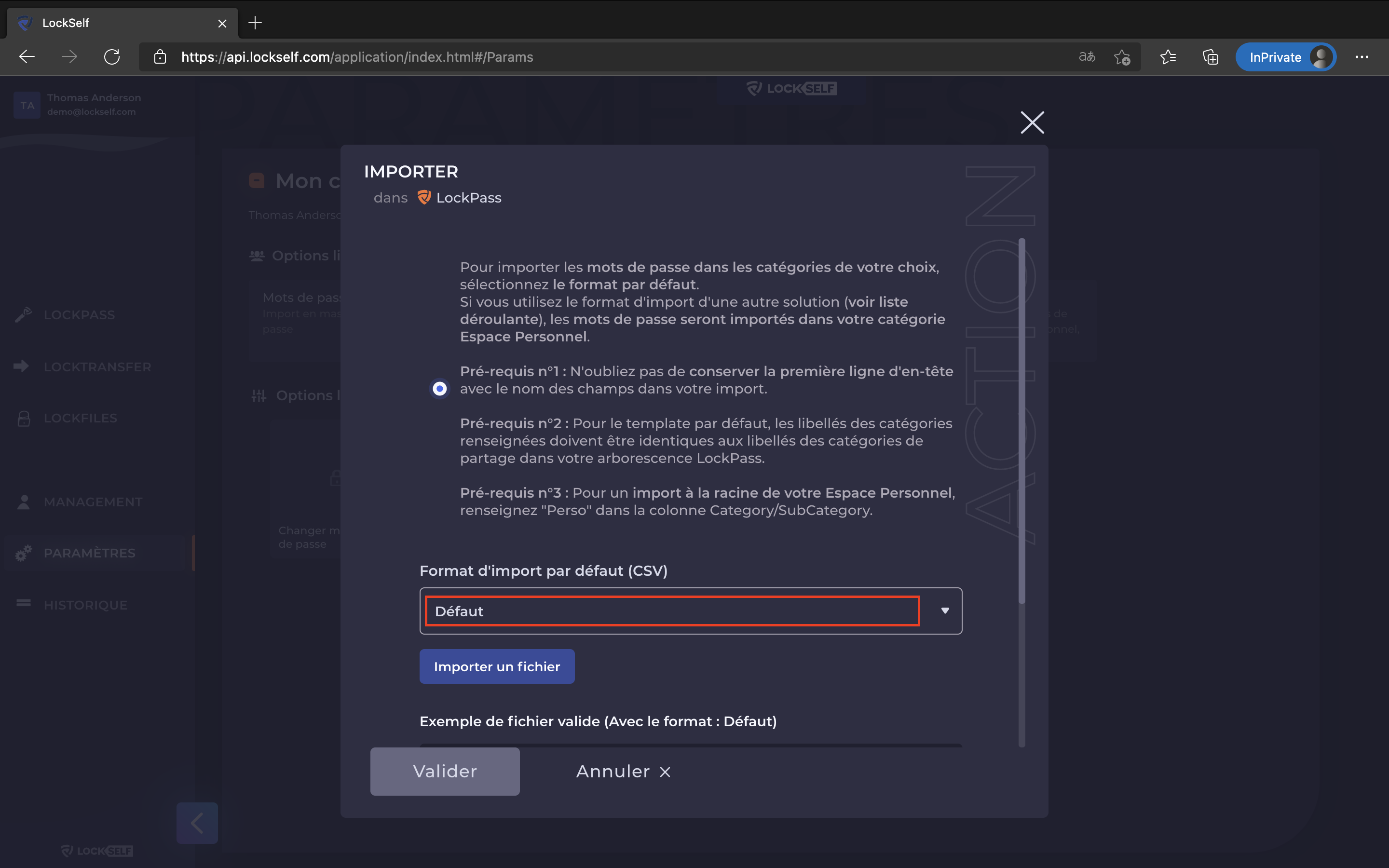Click the Management person icon
The image size is (1389, 868).
click(x=24, y=502)
